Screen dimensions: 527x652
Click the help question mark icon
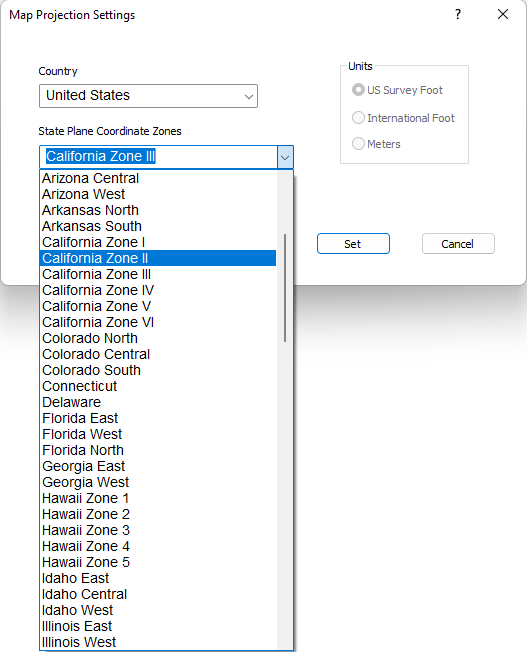pyautogui.click(x=458, y=15)
